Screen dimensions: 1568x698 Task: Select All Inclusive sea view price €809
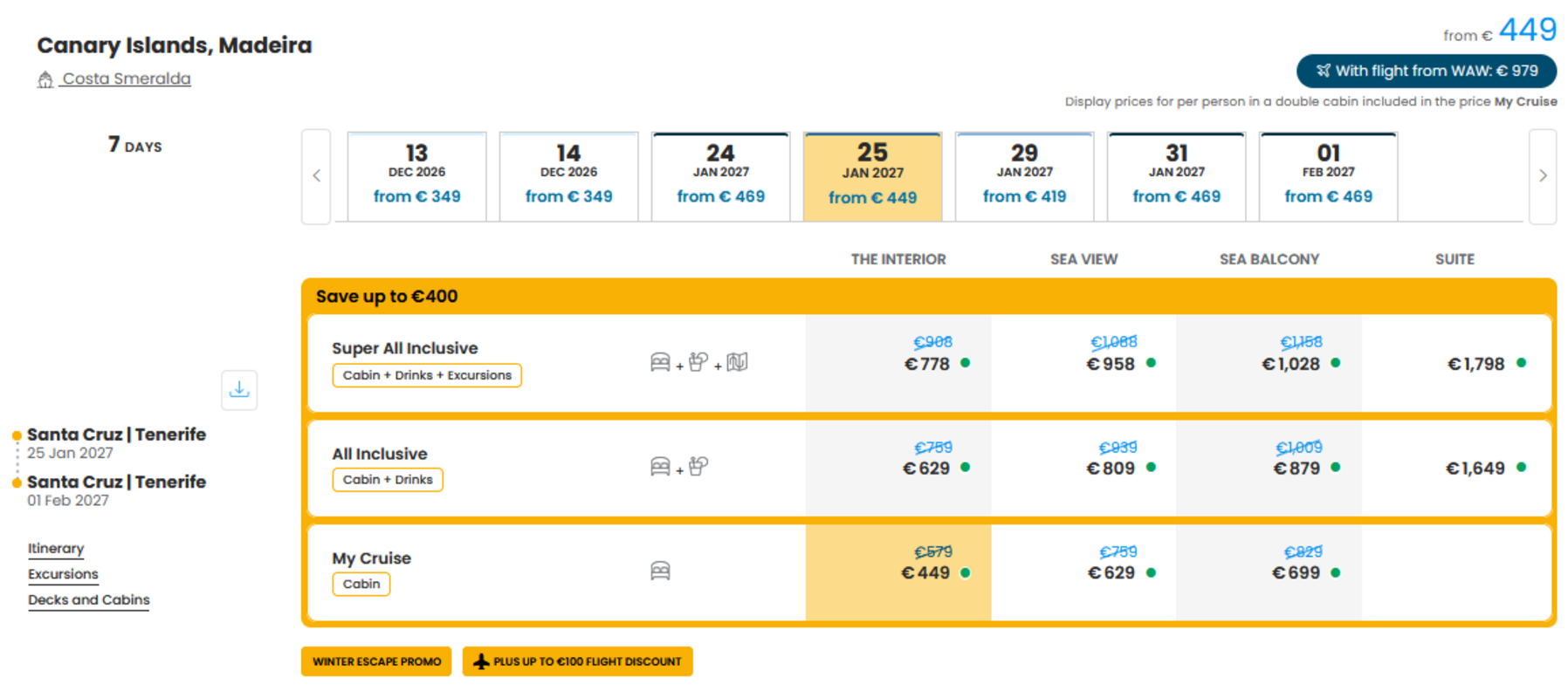click(1111, 469)
